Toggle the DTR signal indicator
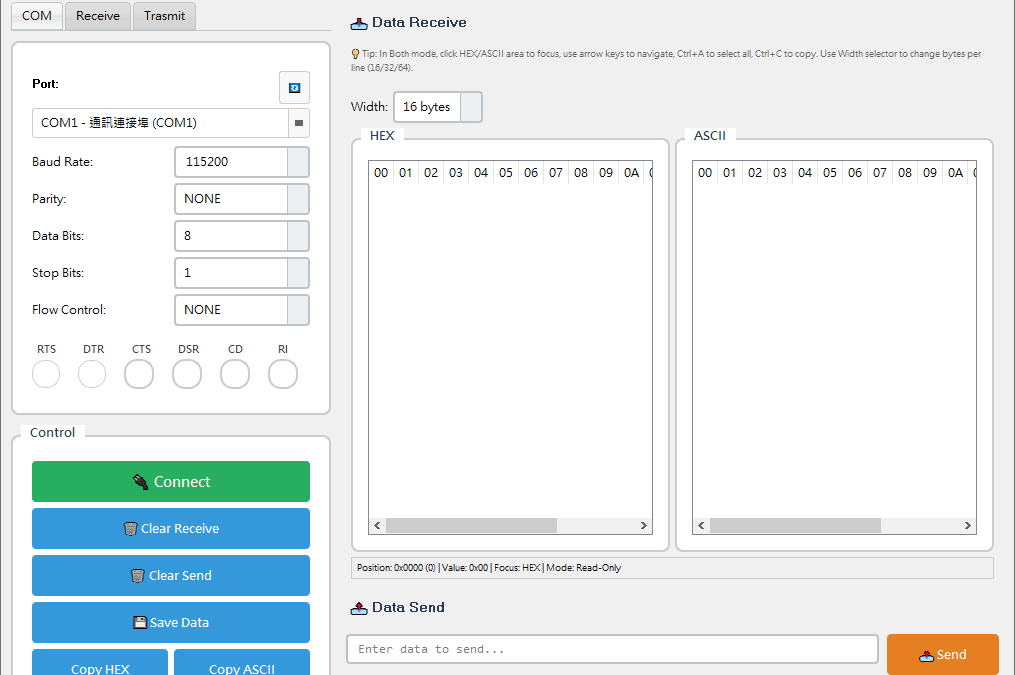The image size is (1015, 675). (x=92, y=374)
